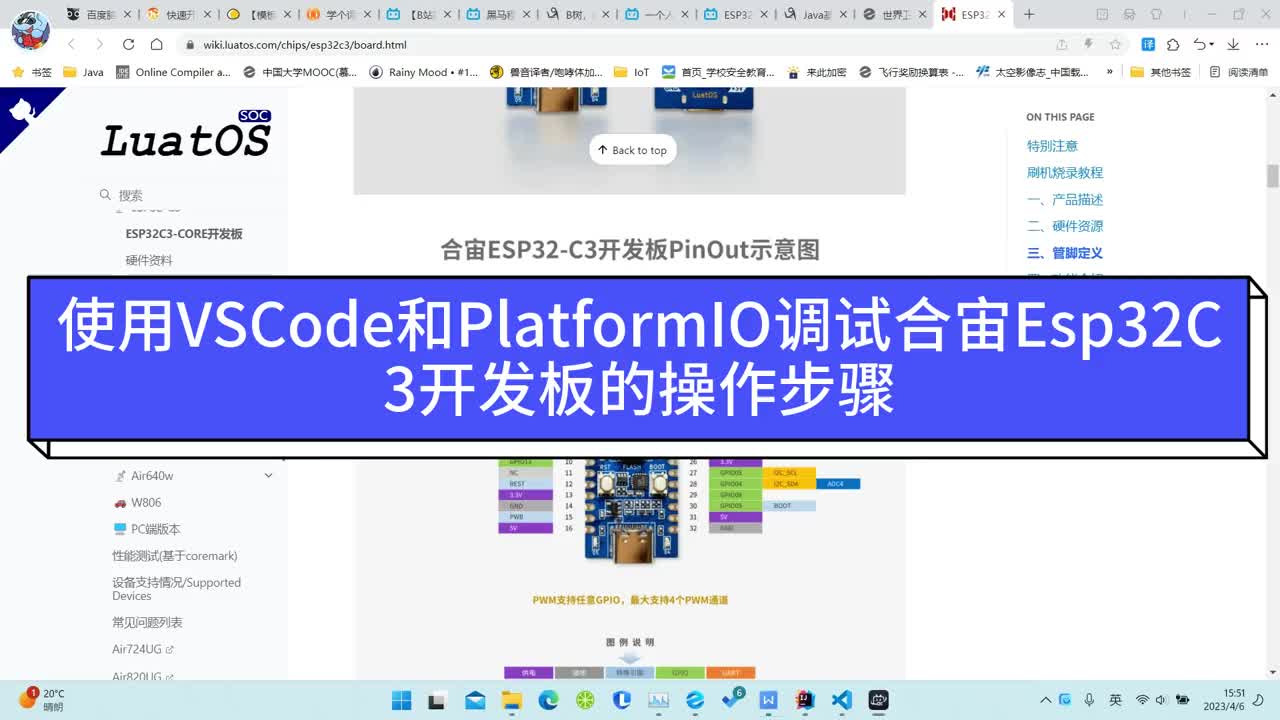This screenshot has width=1280, height=720.
Task: Show more bookmarks with » chevron
Action: point(1109,72)
